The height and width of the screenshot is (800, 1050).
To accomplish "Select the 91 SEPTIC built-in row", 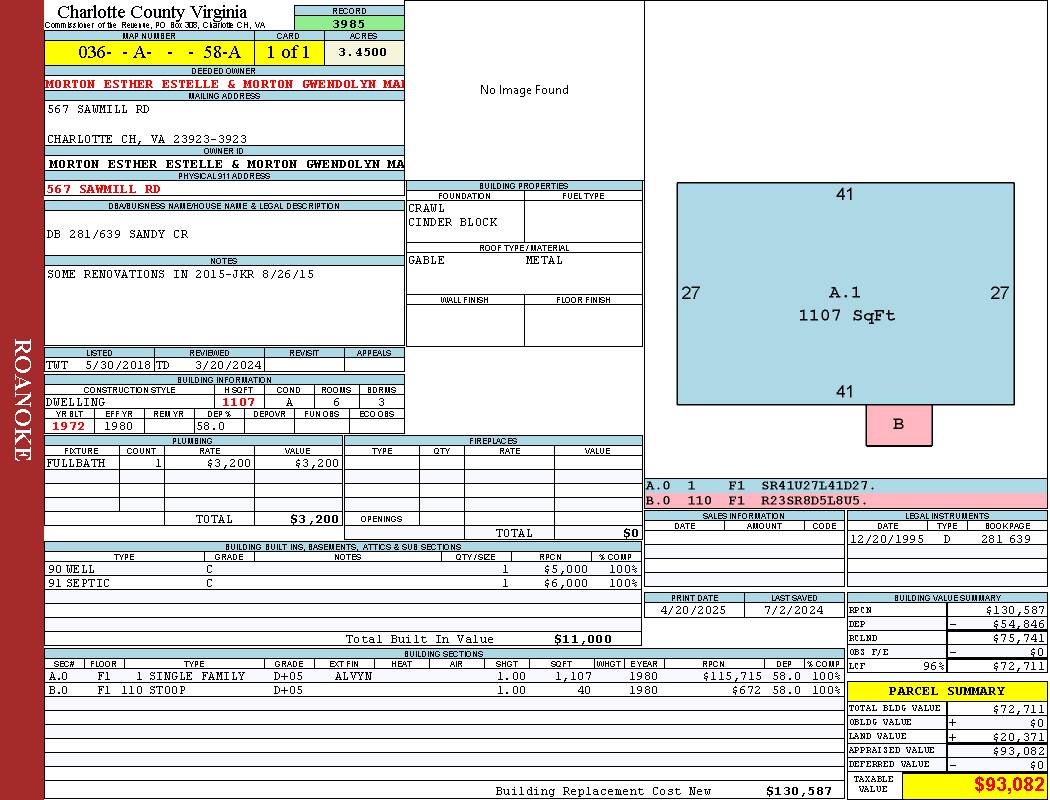I will pyautogui.click(x=341, y=583).
